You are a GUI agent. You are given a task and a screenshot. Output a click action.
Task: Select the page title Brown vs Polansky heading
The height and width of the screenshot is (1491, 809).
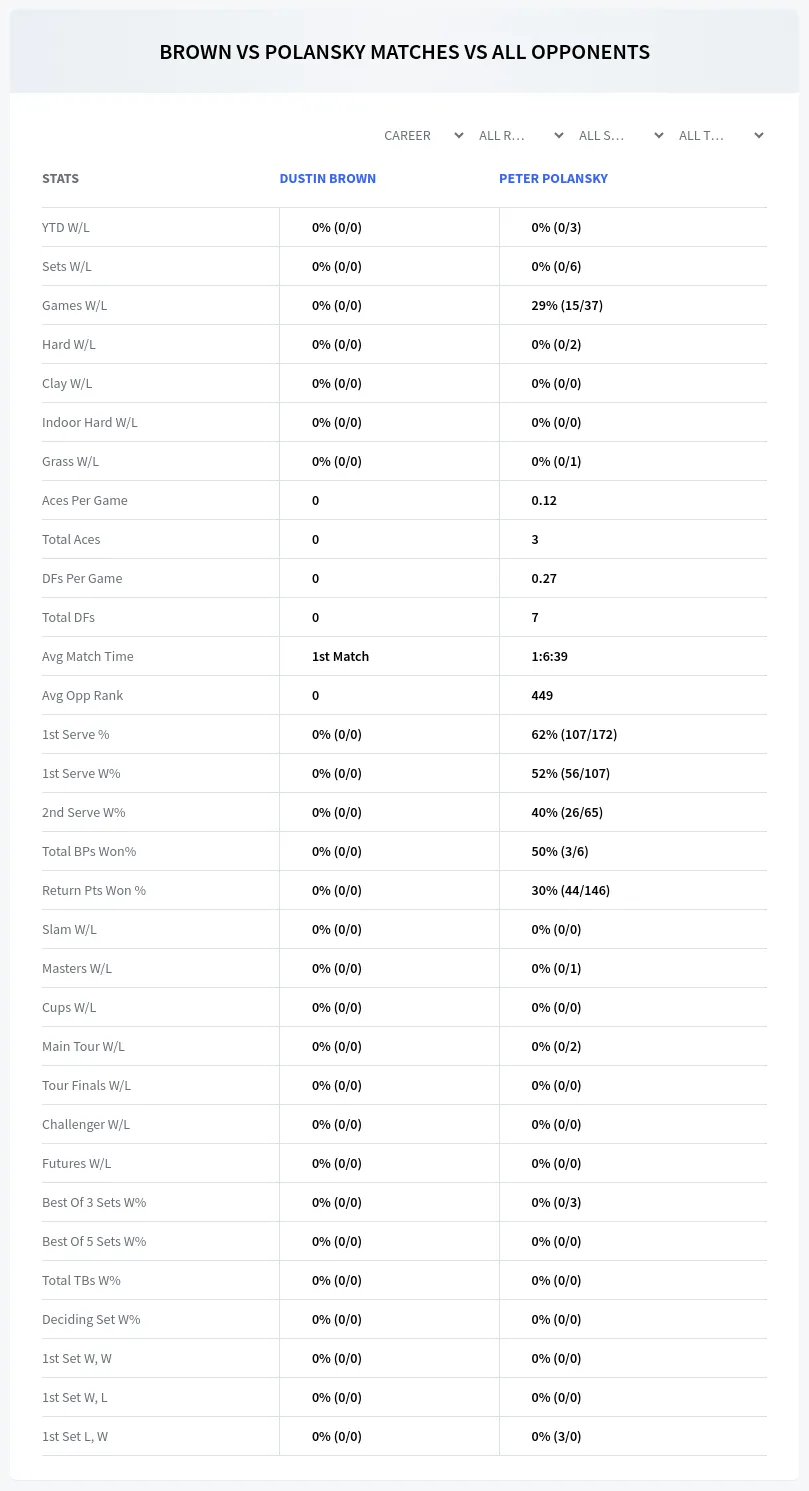(404, 52)
